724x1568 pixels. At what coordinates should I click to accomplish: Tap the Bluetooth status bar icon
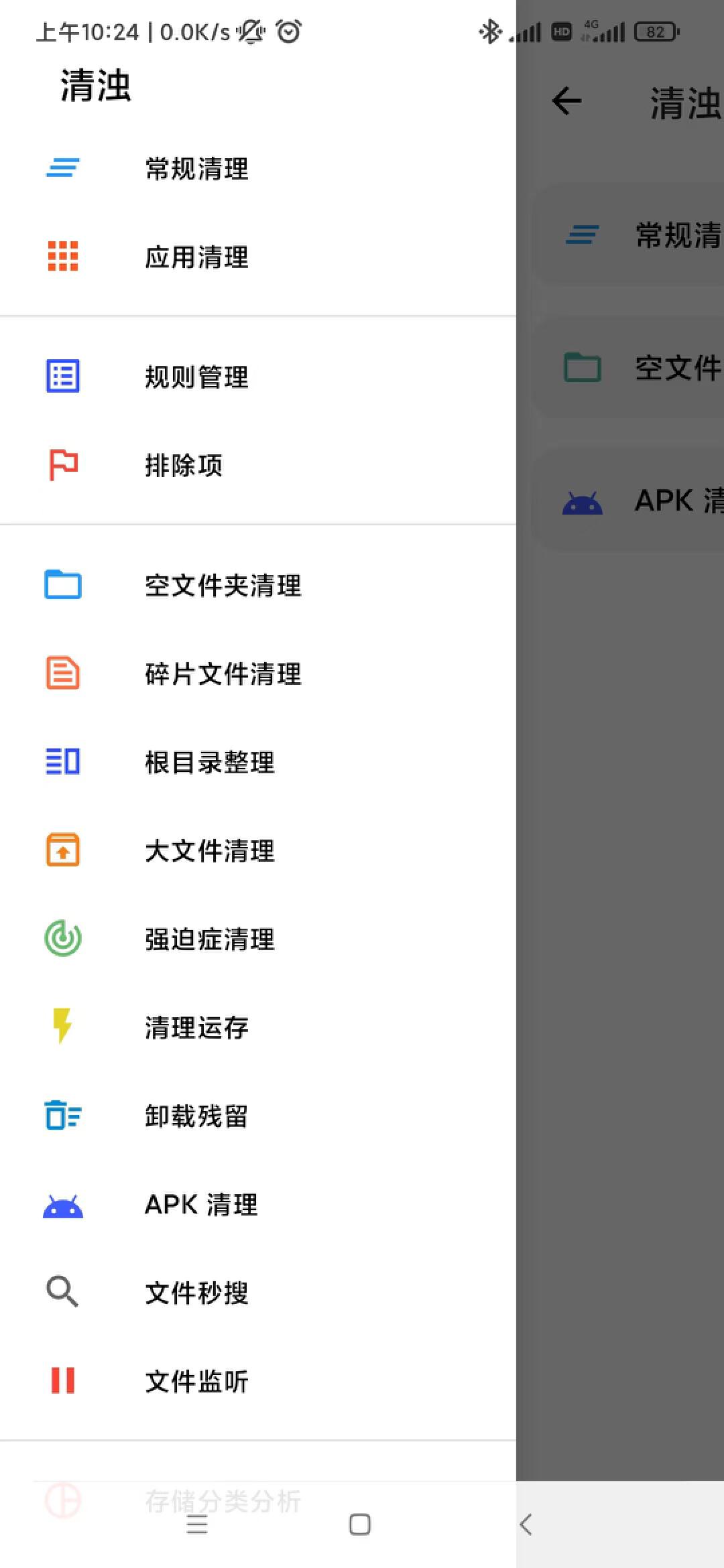[x=490, y=31]
